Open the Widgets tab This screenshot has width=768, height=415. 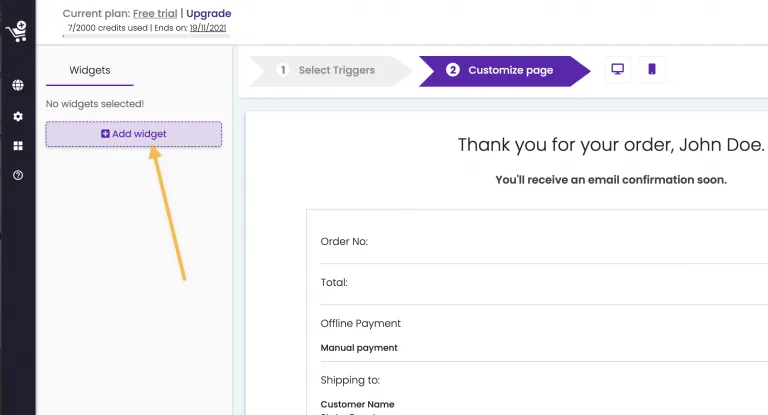tap(90, 71)
